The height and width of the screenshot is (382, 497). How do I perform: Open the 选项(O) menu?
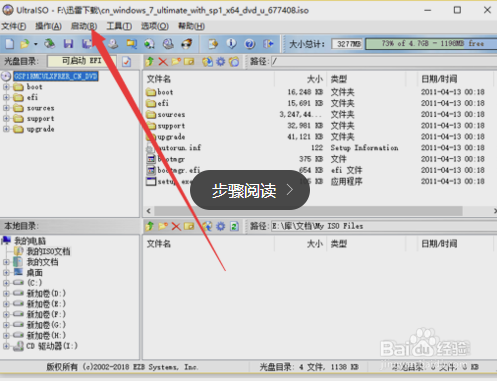[155, 26]
